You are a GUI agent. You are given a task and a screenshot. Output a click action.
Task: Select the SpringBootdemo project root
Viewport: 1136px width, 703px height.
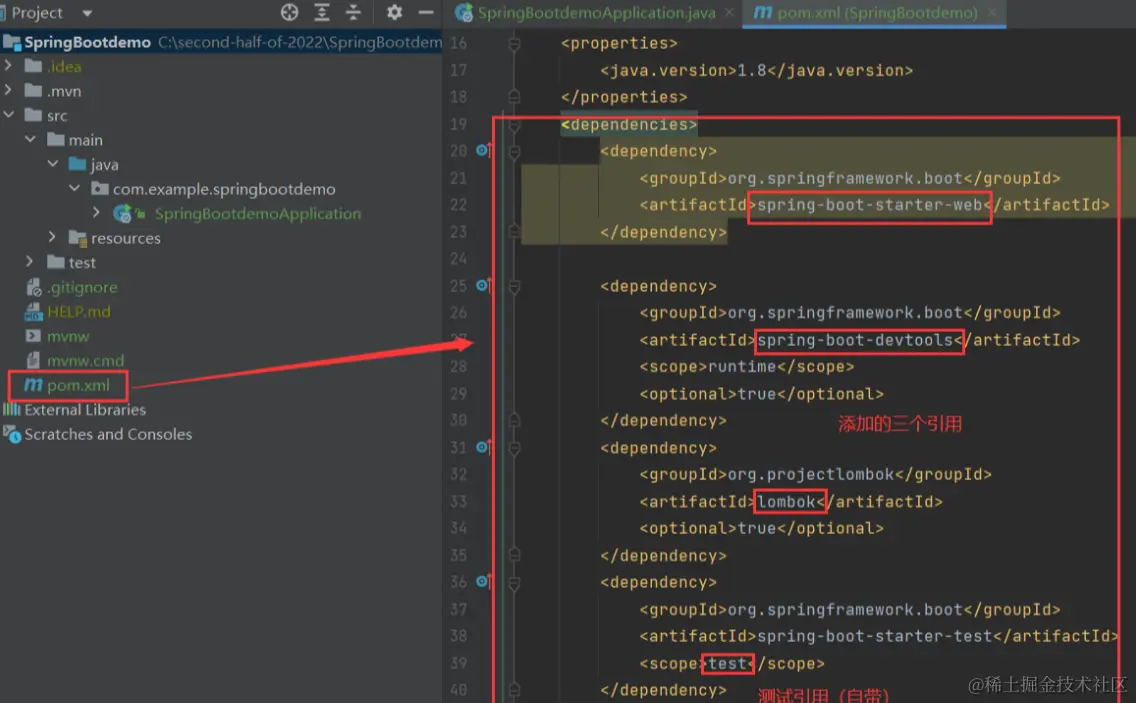(x=87, y=42)
